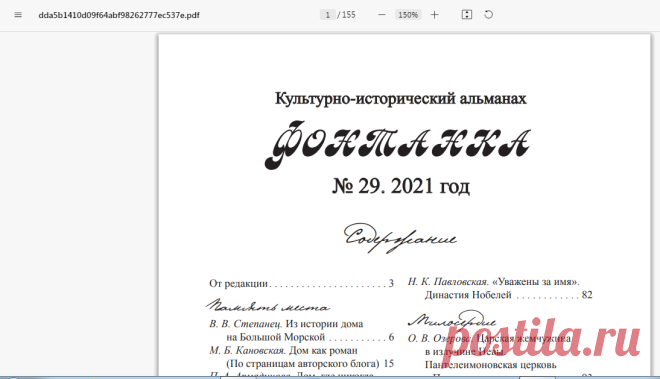The height and width of the screenshot is (379, 660).
Task: Click the ФОНТАНКА almanac title
Action: 397,144
